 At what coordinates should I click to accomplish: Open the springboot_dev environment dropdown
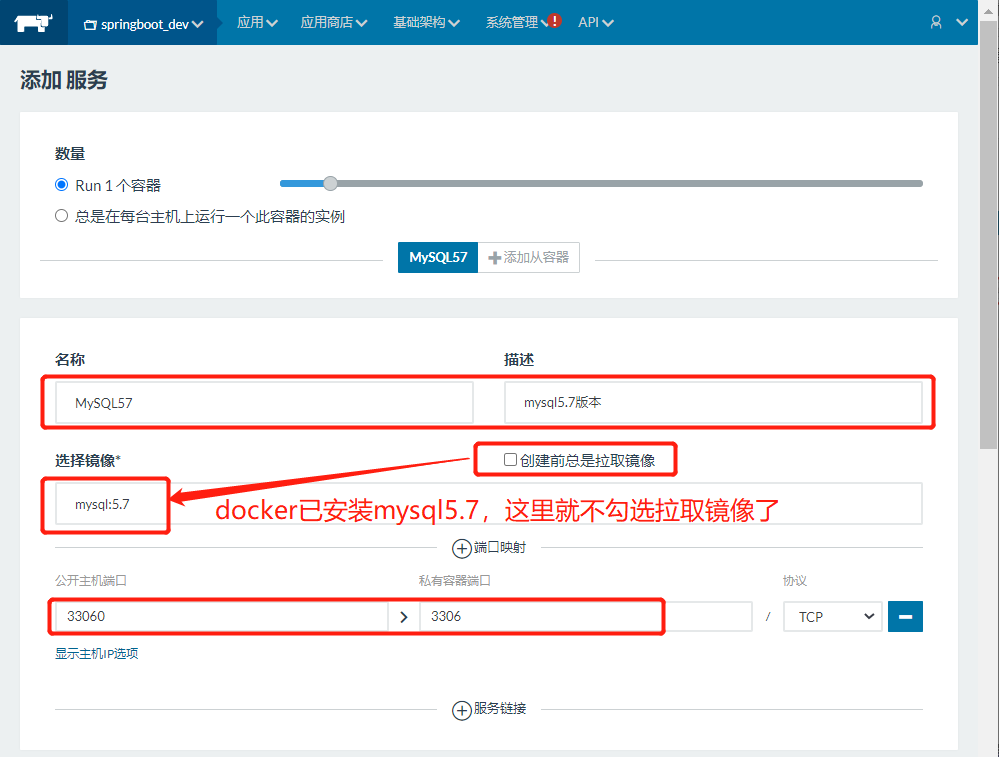click(x=143, y=24)
